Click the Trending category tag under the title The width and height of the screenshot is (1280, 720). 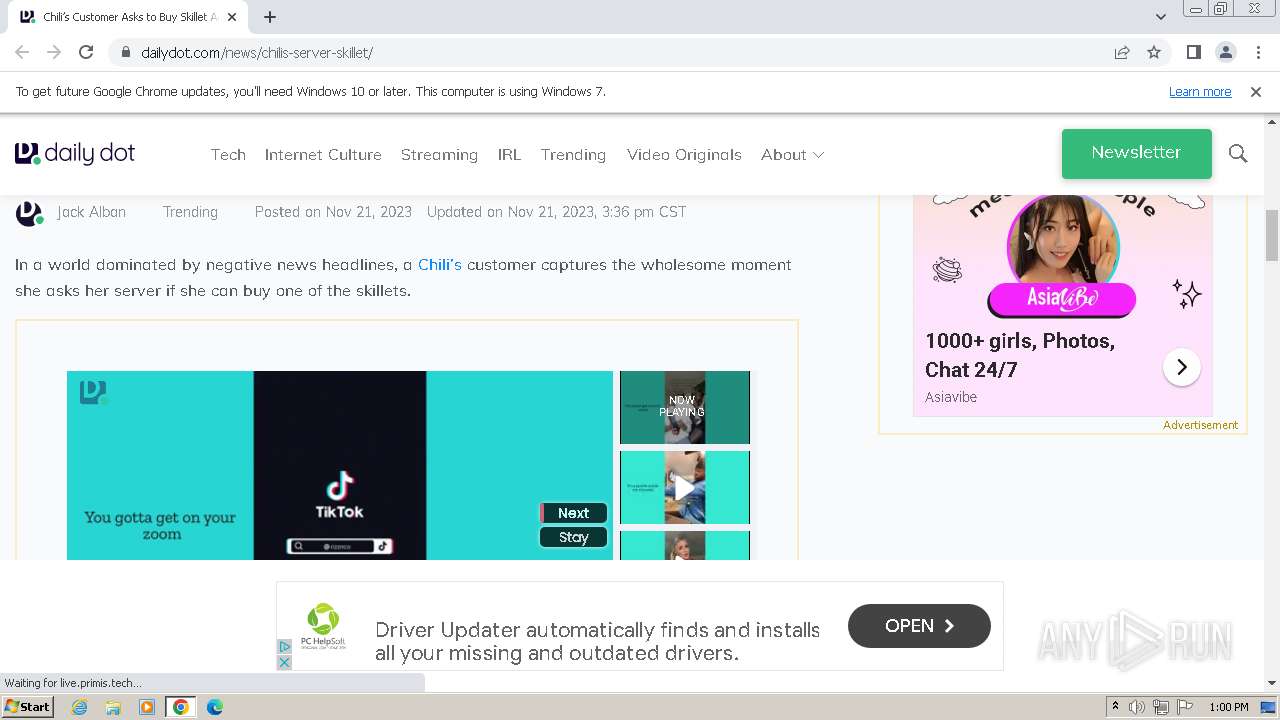point(190,212)
